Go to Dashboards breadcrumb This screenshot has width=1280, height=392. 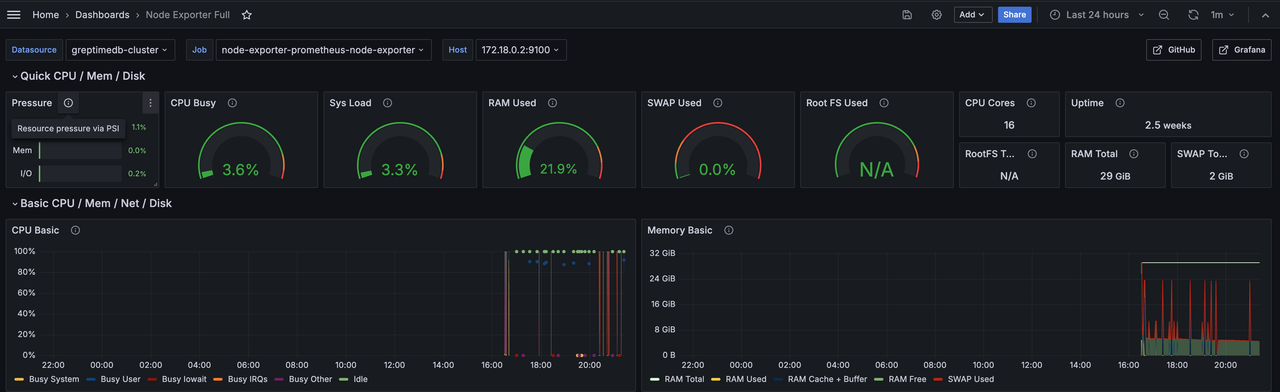tap(102, 15)
